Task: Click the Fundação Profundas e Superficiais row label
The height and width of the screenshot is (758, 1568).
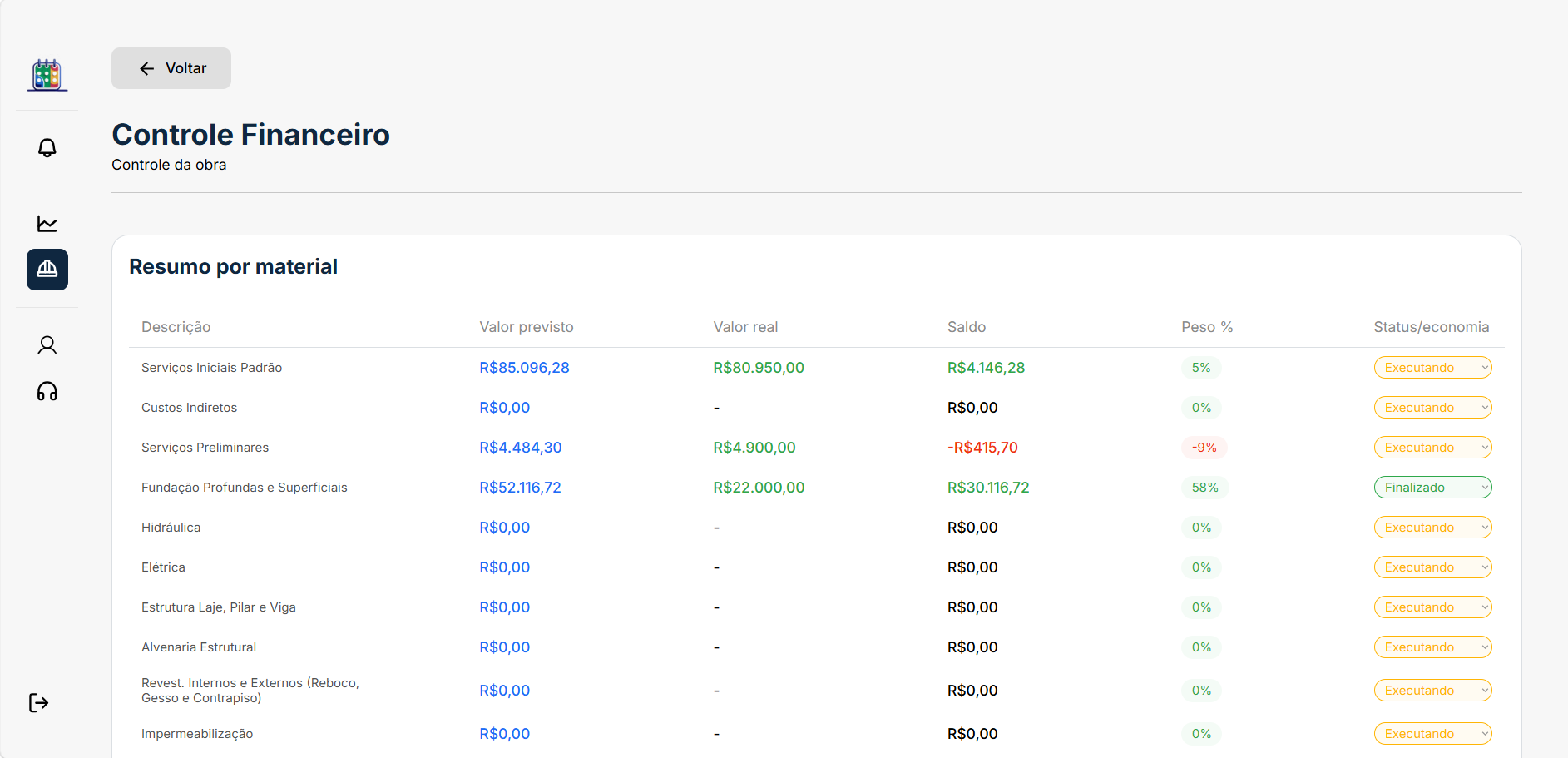Action: click(245, 488)
